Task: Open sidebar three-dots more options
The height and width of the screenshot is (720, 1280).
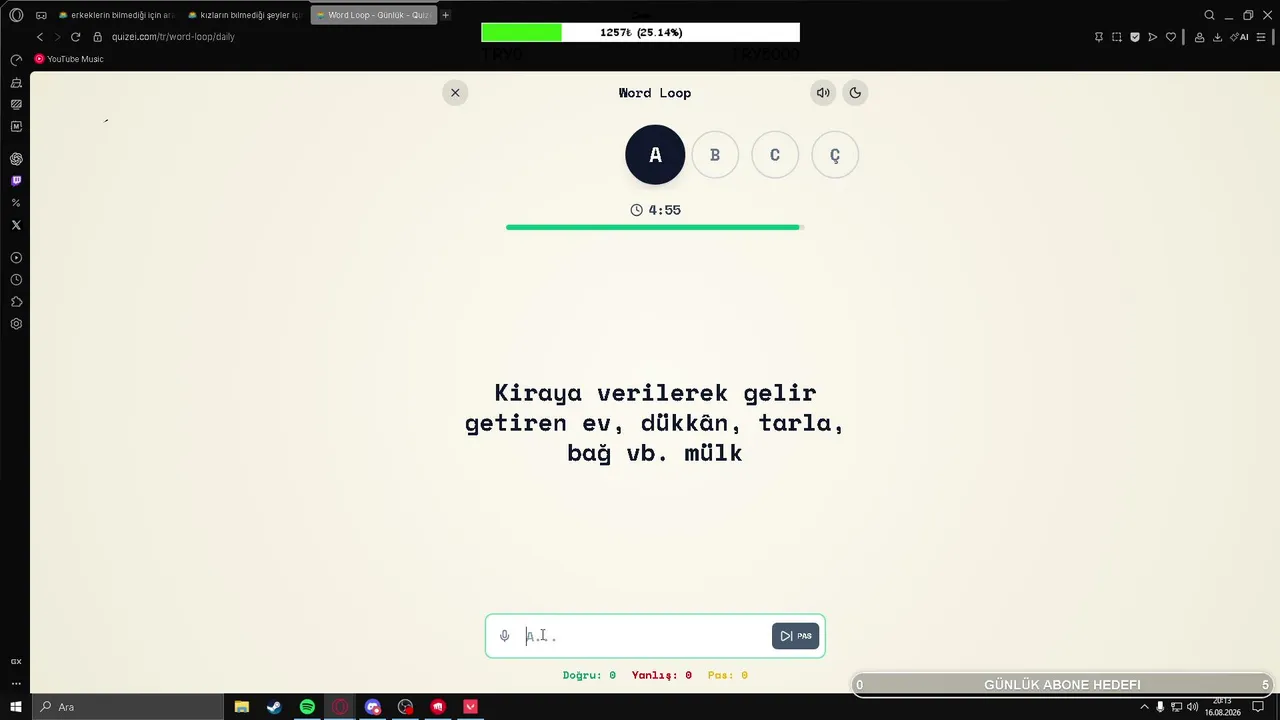Action: pos(16,684)
